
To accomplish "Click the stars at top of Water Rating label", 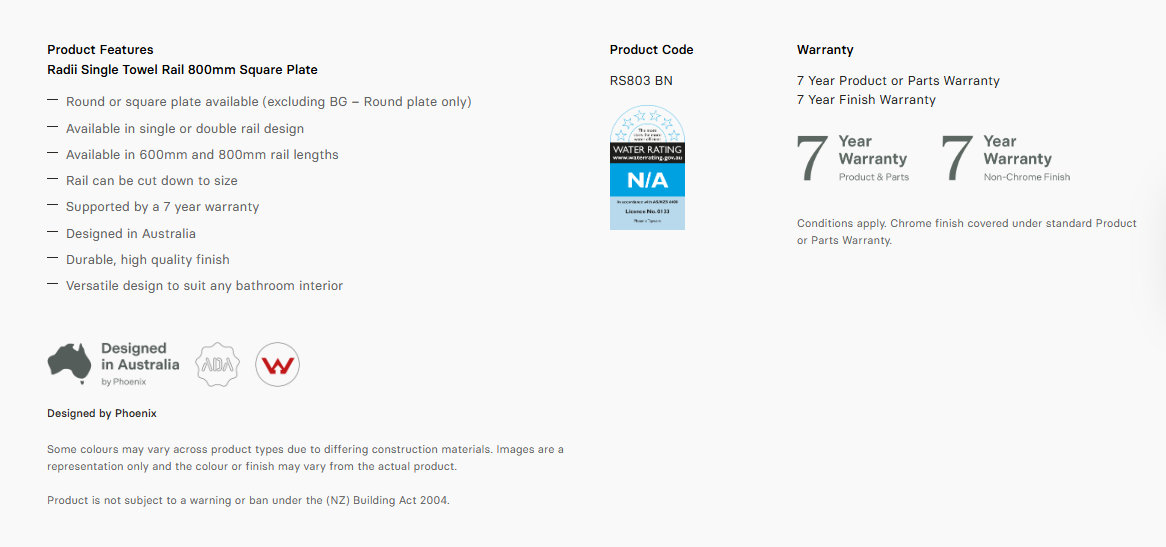I will 647,123.
